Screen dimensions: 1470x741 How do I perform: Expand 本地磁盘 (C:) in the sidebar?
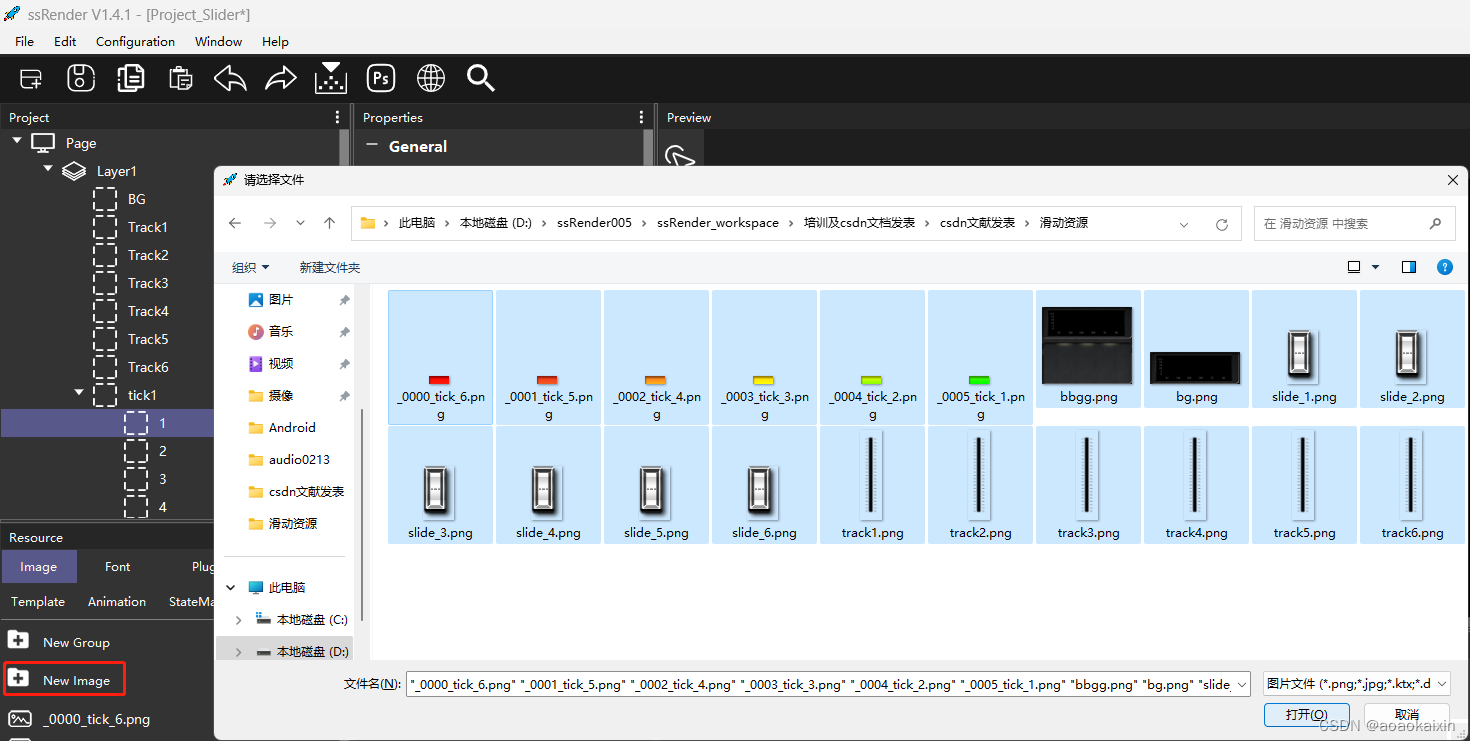[x=238, y=619]
